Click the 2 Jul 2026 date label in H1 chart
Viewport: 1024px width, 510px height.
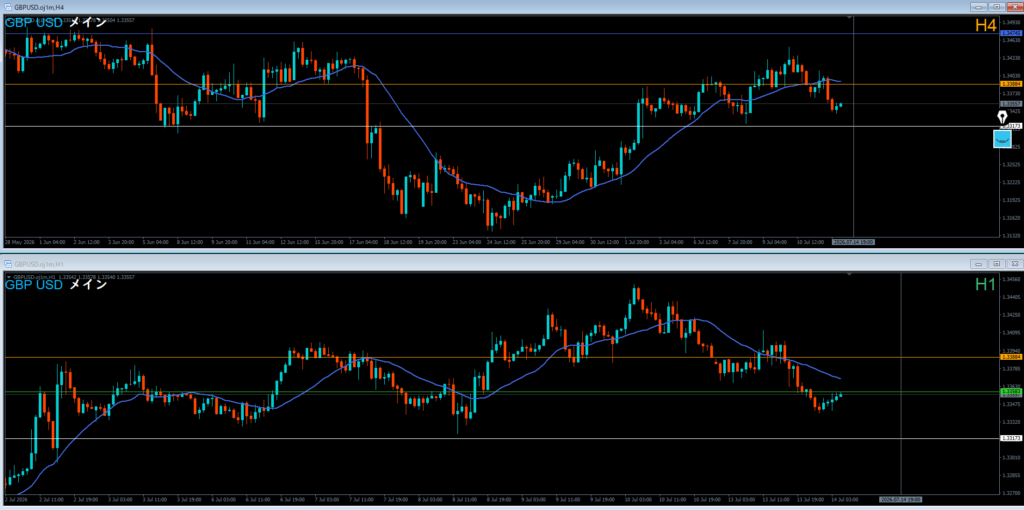tap(16, 499)
